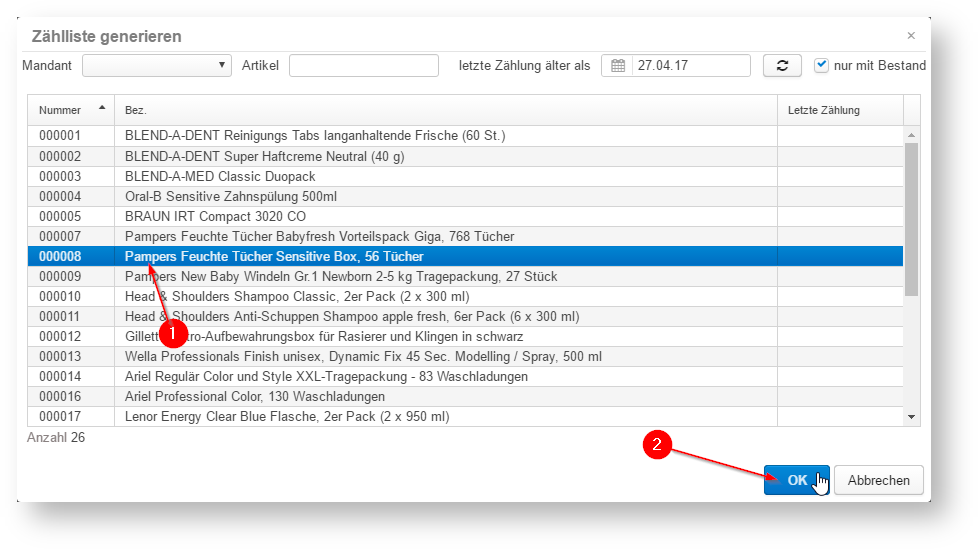Viewport: 979px width, 550px height.
Task: Open the calendar date picker icon
Action: [x=617, y=66]
